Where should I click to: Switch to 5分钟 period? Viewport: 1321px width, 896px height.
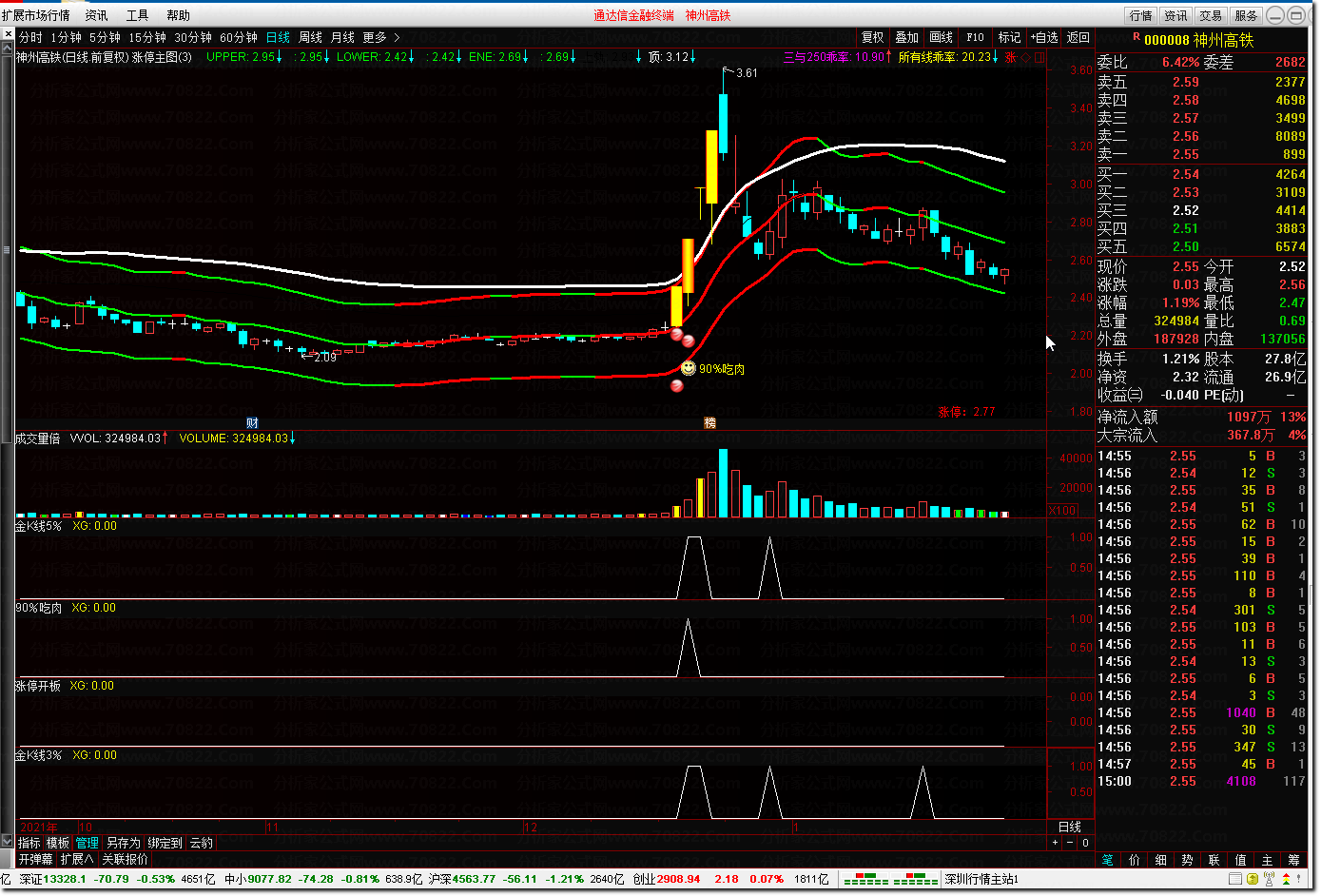point(105,37)
